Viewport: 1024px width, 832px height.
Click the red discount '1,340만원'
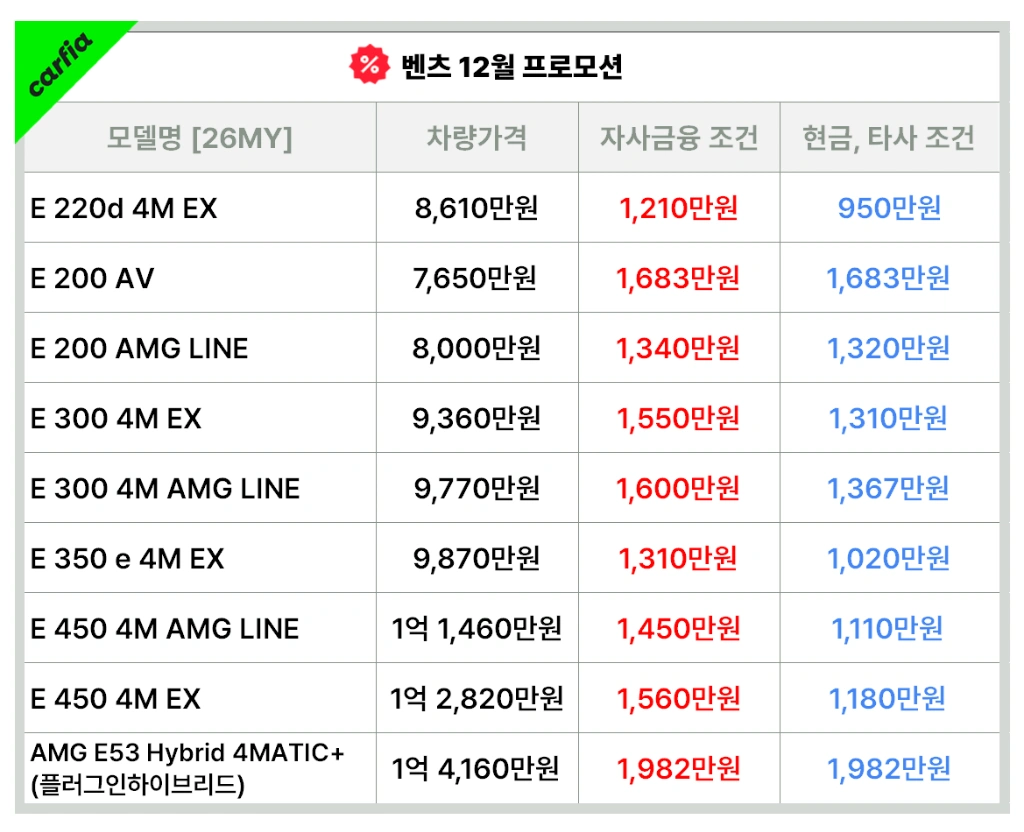(x=679, y=348)
